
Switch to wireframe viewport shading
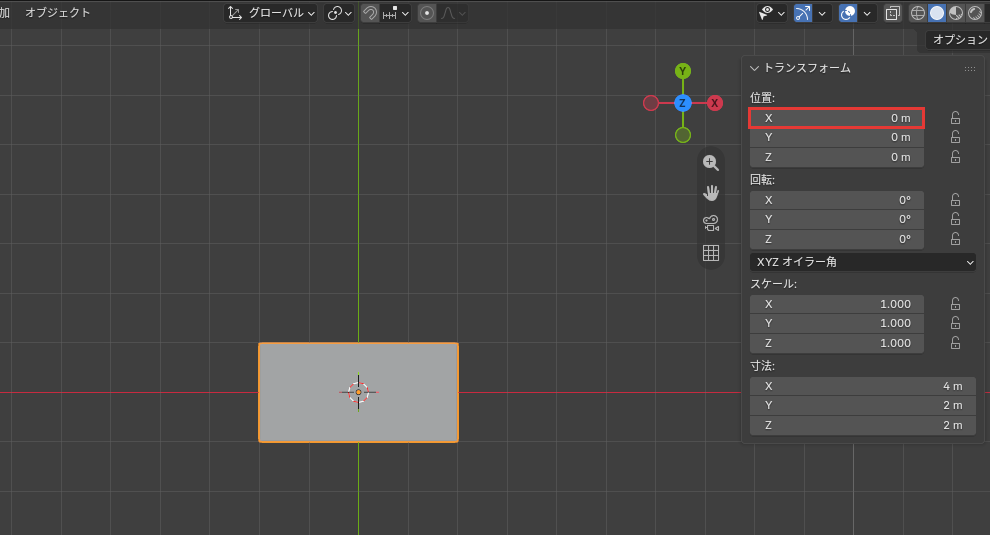coord(917,13)
